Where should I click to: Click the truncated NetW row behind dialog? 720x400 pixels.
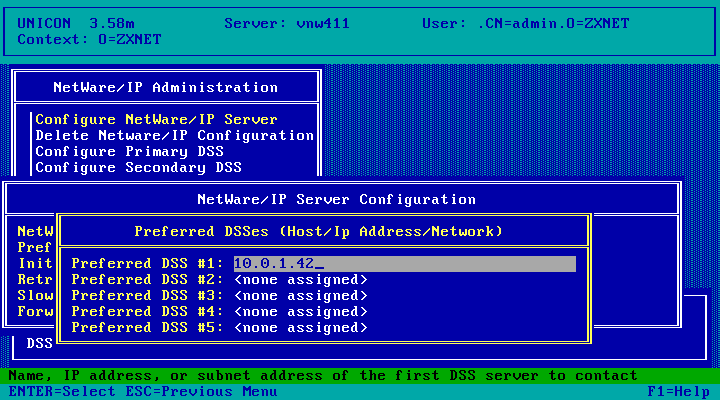coord(35,231)
